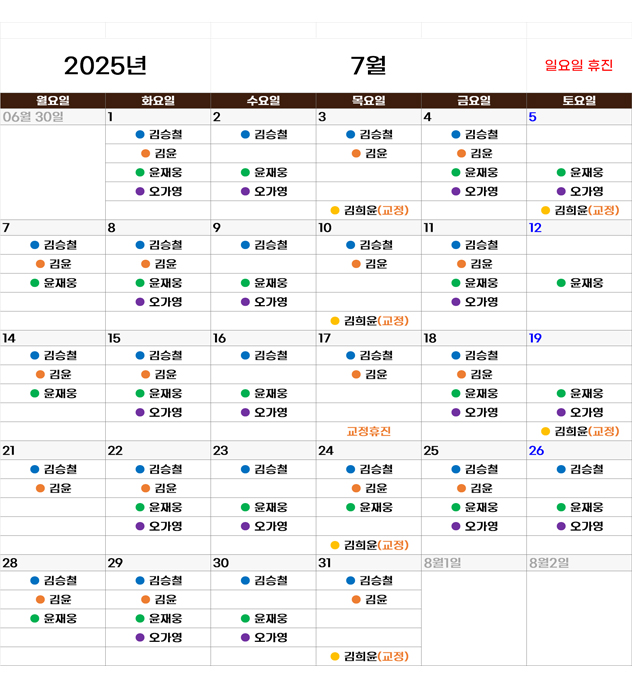The image size is (632, 686).
Task: Click 오가영 on Friday the 4th
Action: pyautogui.click(x=475, y=192)
